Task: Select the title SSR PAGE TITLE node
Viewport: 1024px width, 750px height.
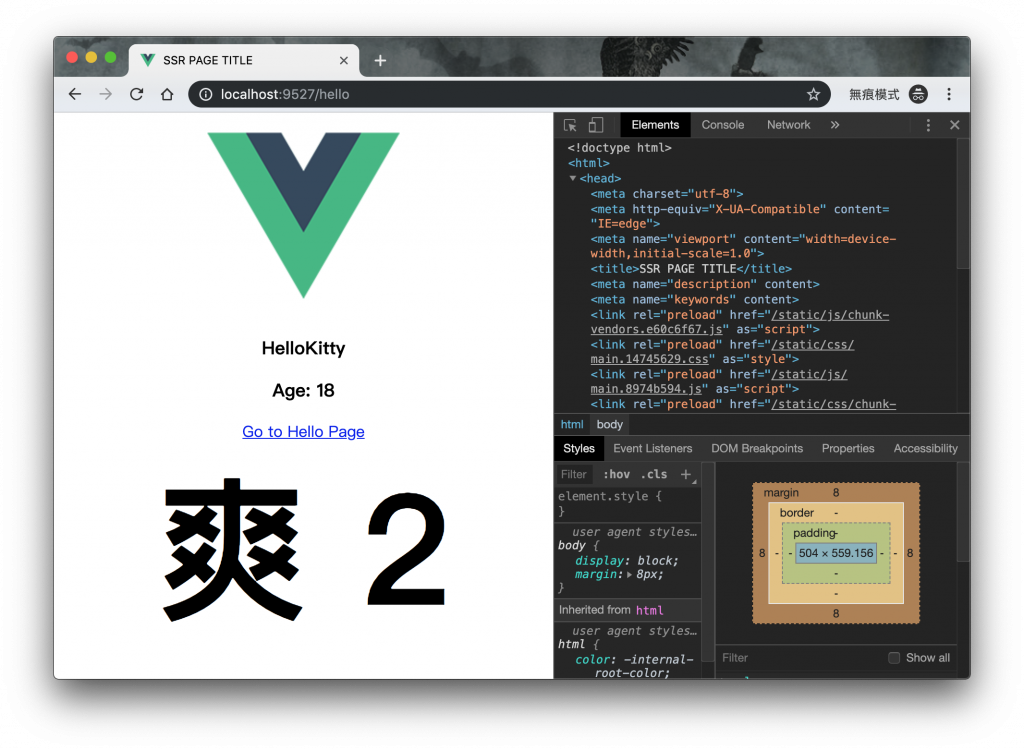Action: pyautogui.click(x=691, y=269)
